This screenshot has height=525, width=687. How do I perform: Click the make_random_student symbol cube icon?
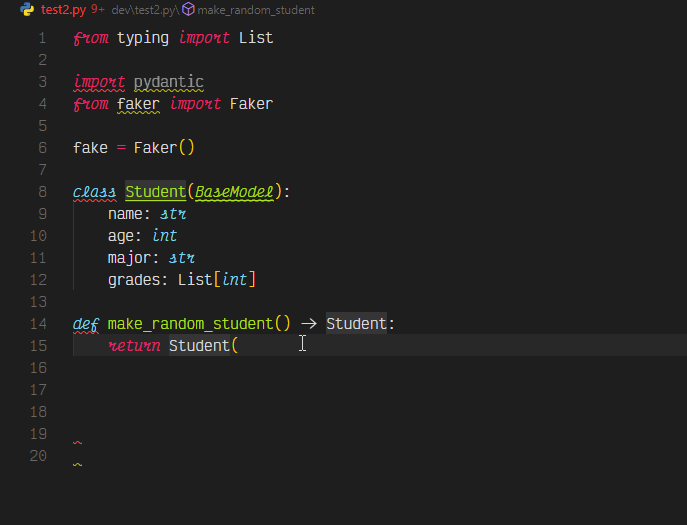tap(188, 9)
